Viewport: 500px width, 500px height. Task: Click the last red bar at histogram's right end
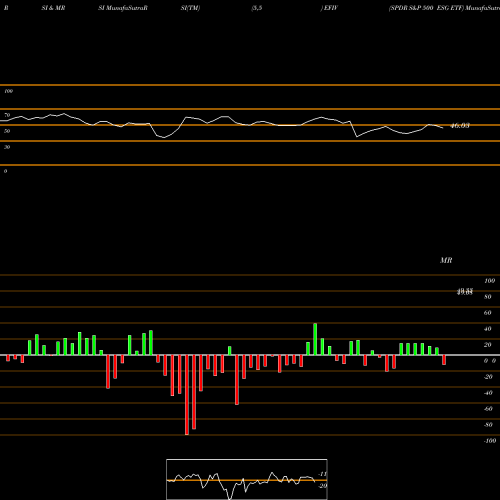coord(444,360)
